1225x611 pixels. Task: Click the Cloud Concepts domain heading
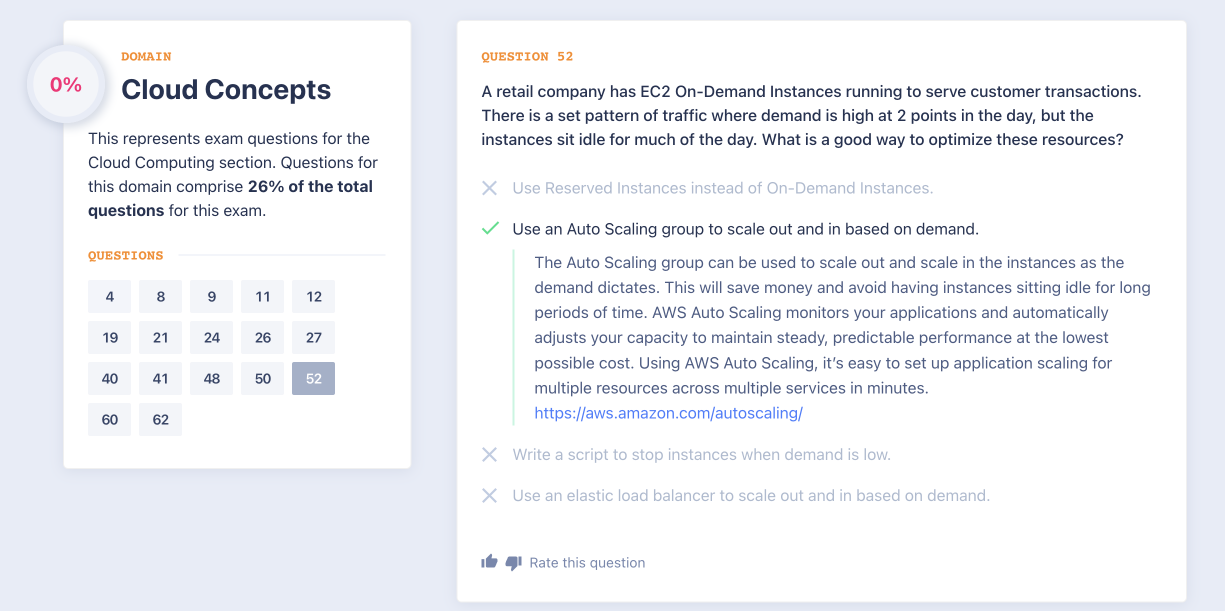[226, 90]
